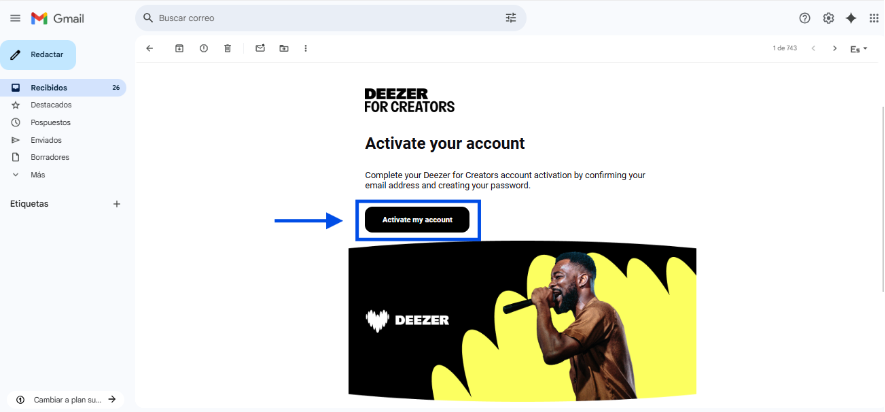Screen dimensions: 885x412
Task: Report email as spam
Action: [204, 49]
